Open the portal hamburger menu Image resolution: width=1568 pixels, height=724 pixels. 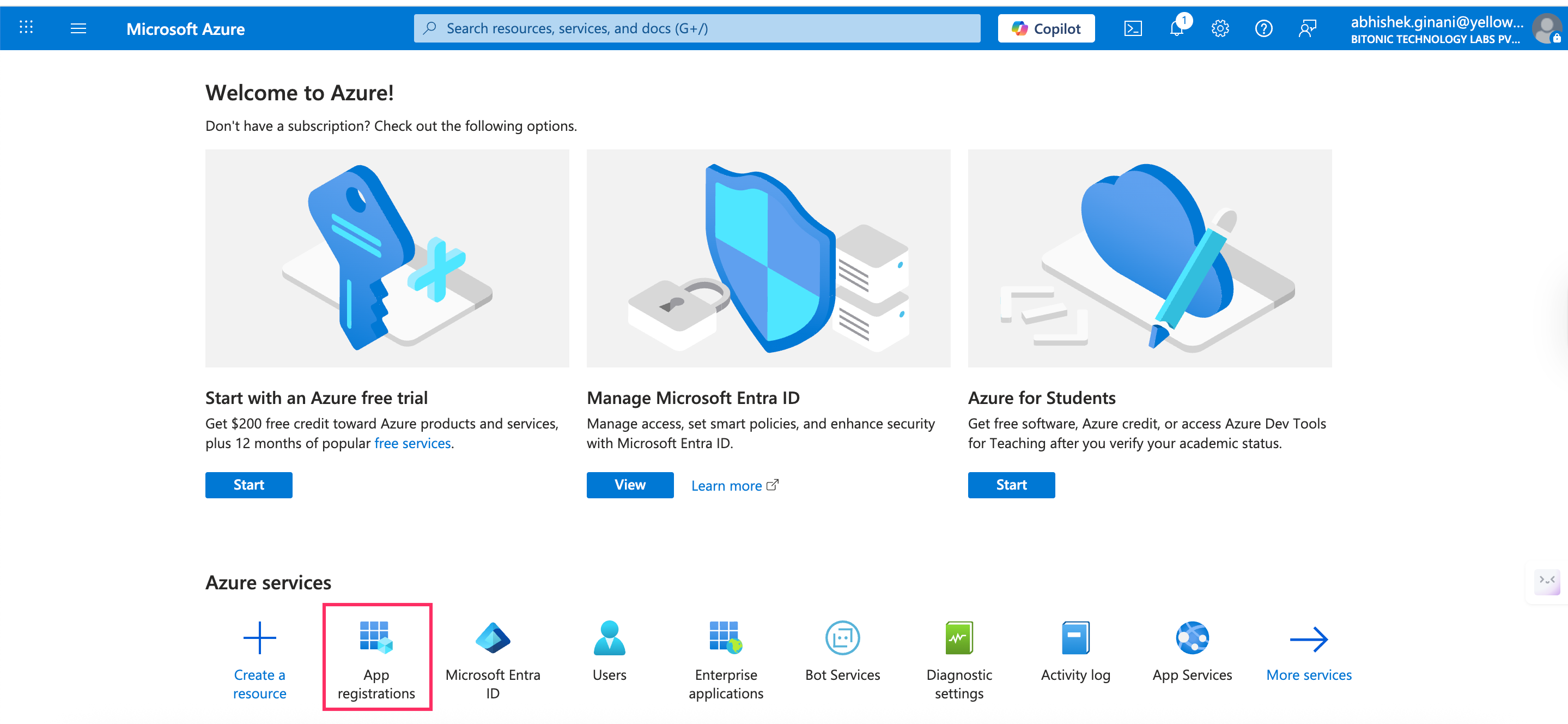[78, 28]
